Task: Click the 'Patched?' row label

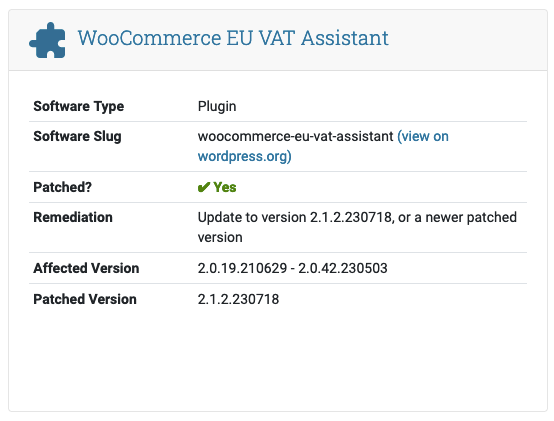Action: pos(63,187)
